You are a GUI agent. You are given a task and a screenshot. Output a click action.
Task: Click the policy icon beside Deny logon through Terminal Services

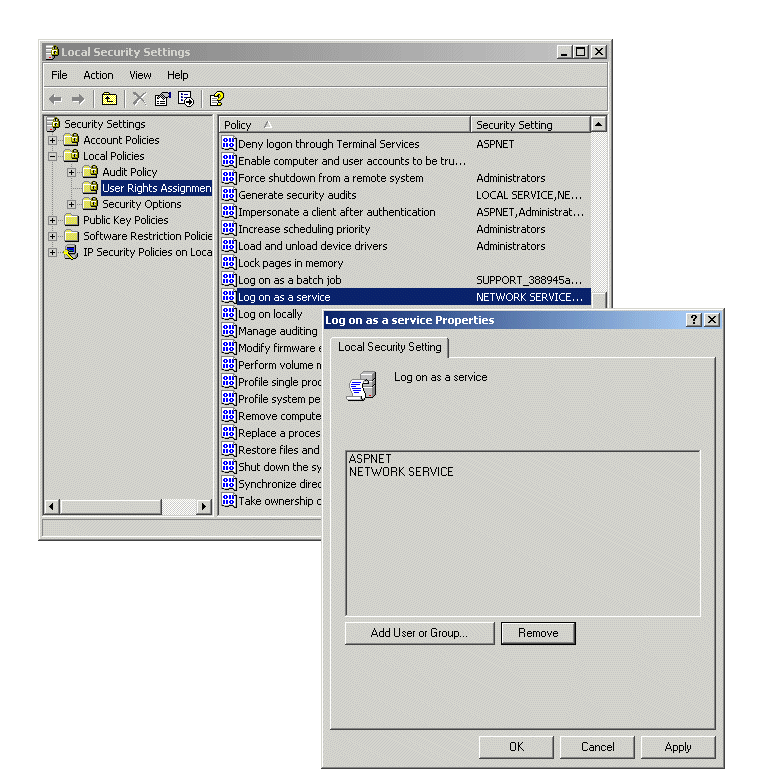(228, 144)
